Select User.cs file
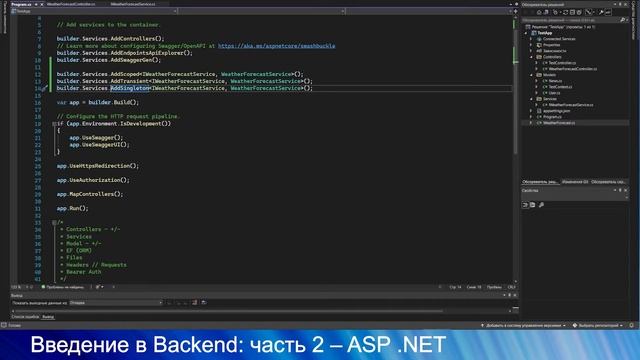640x360 pixels. pyautogui.click(x=551, y=93)
